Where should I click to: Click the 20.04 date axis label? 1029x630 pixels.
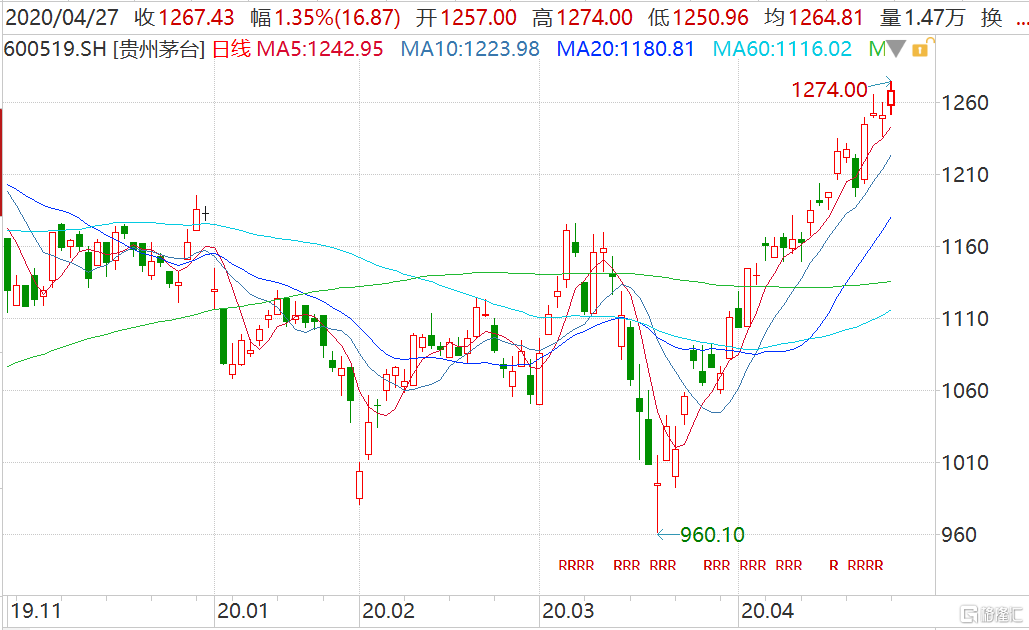click(767, 611)
